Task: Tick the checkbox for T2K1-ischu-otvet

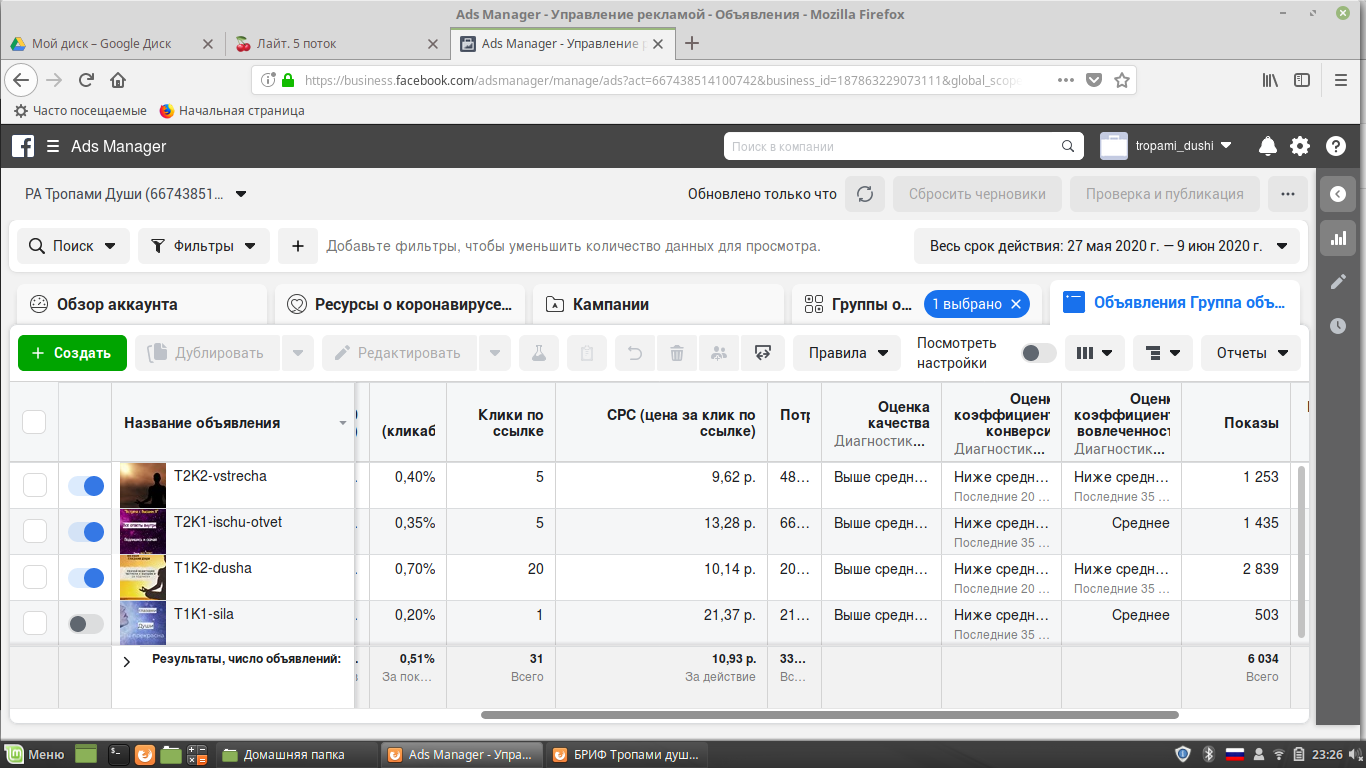Action: [35, 531]
